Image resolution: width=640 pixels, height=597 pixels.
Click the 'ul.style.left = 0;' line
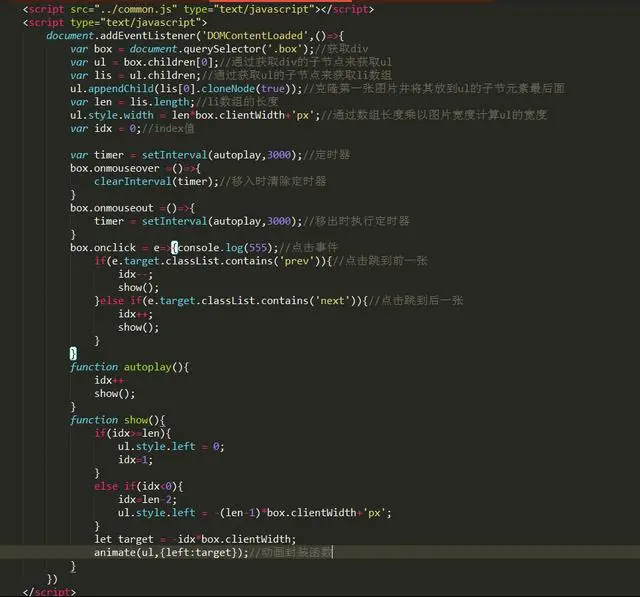coord(171,446)
